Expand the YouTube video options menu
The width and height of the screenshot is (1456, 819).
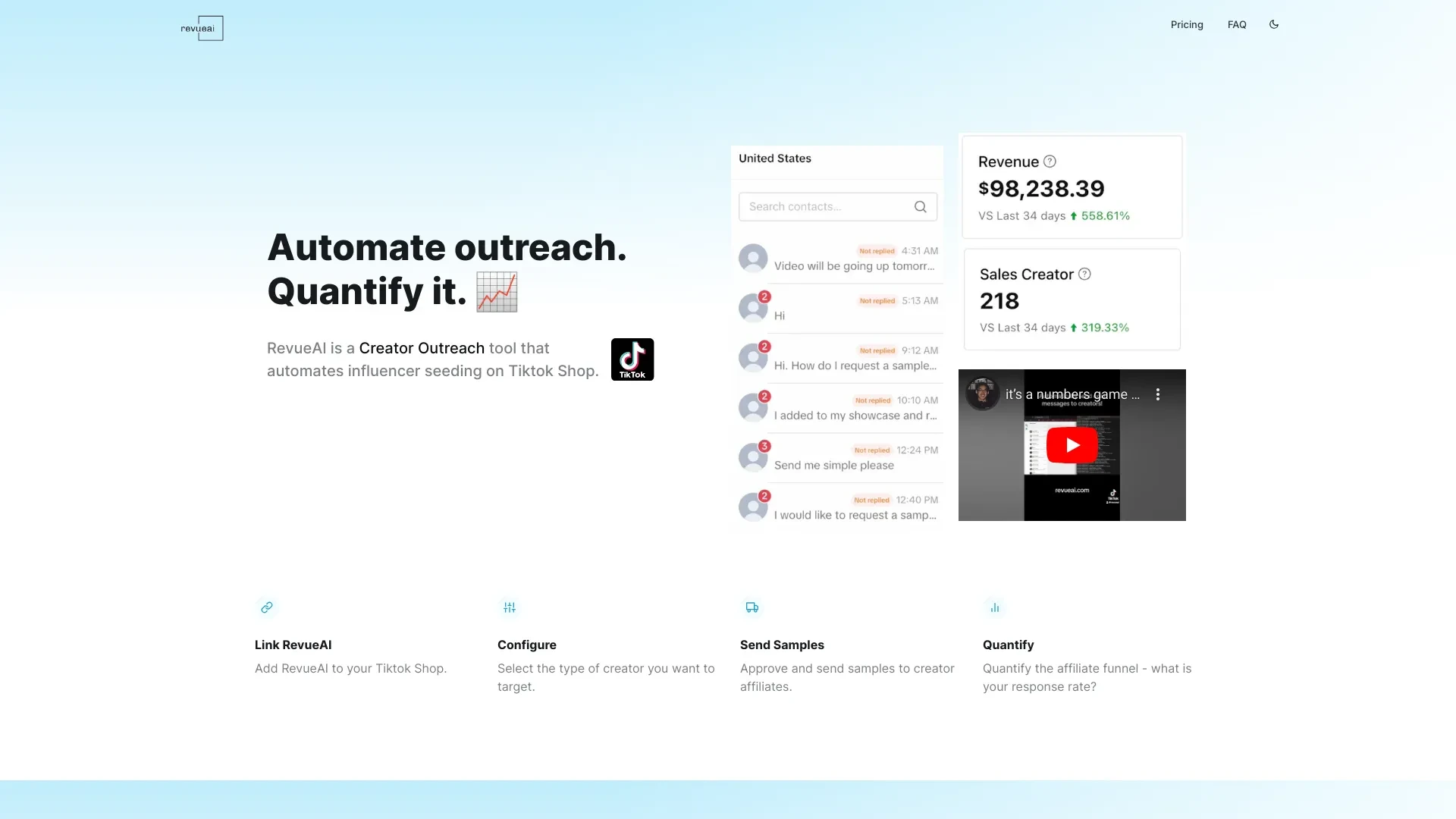1158,394
